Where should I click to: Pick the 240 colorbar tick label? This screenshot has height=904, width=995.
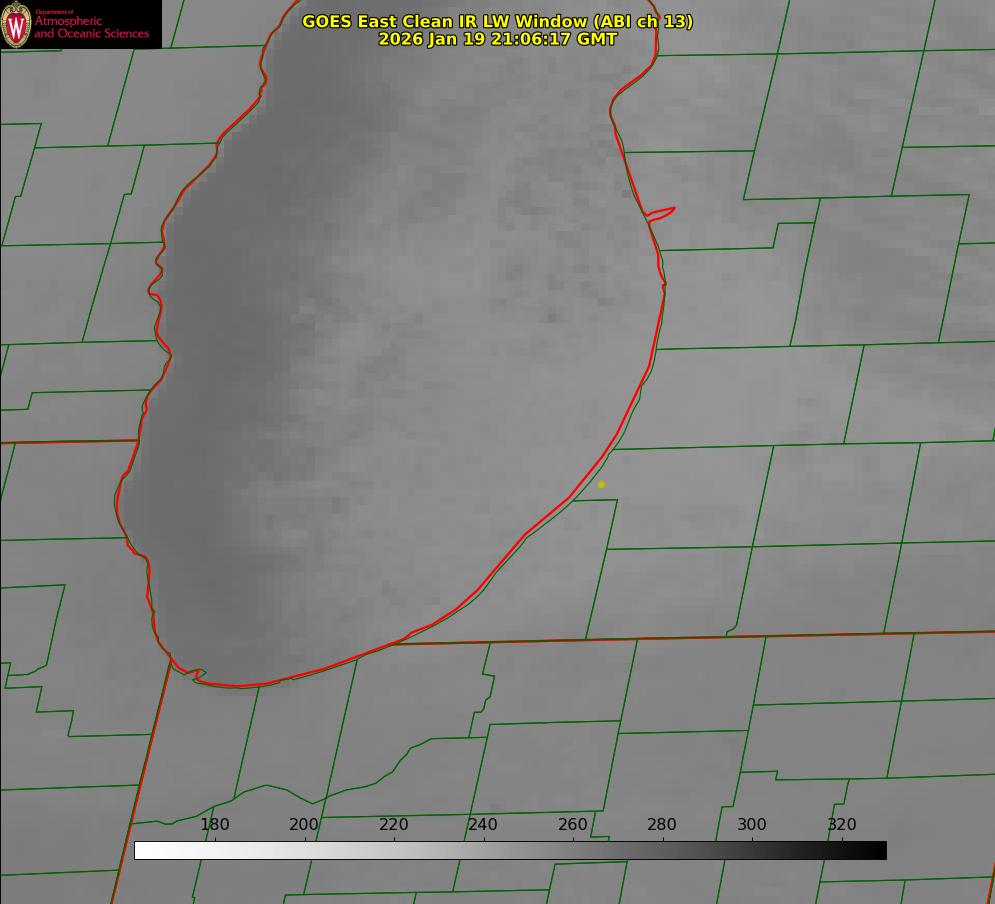pos(483,824)
